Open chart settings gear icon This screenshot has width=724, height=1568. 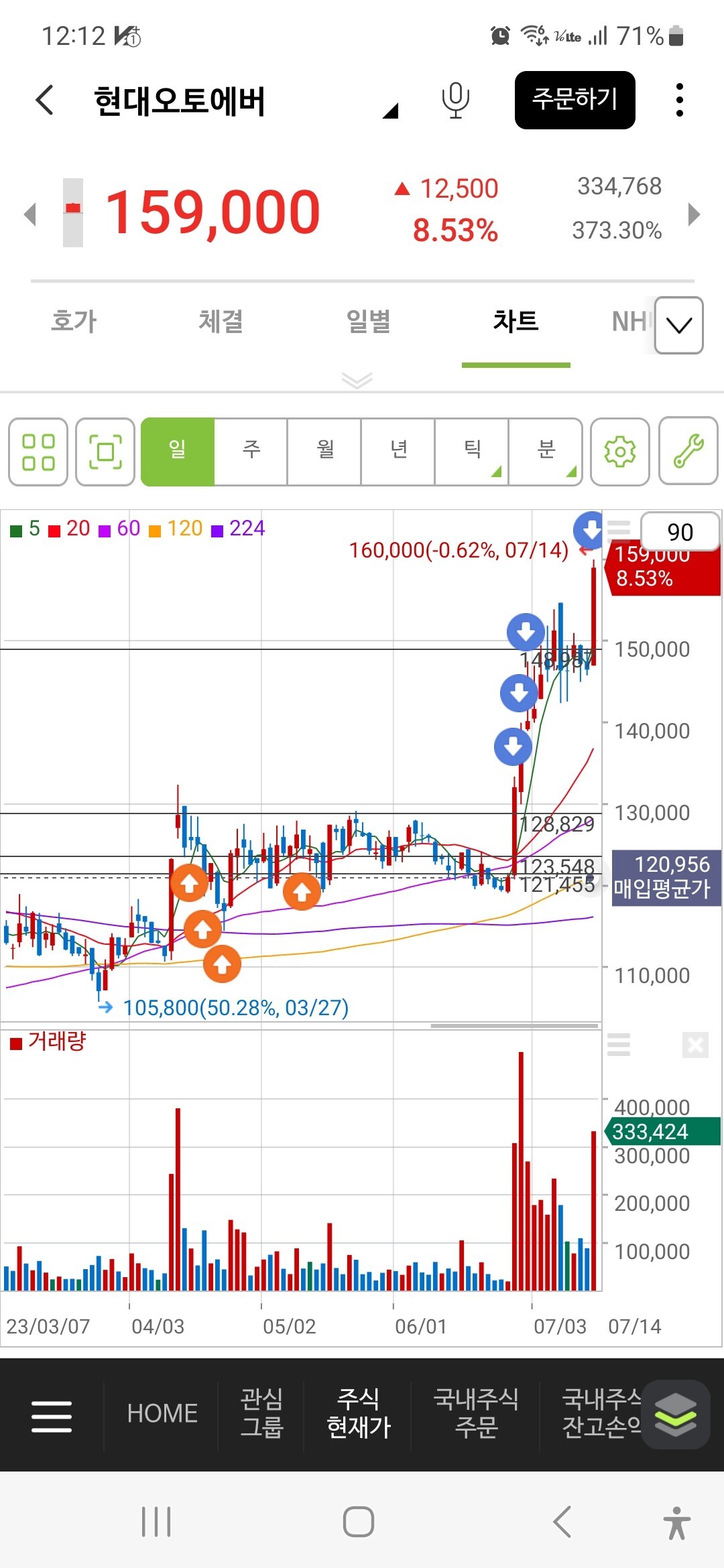pyautogui.click(x=620, y=452)
